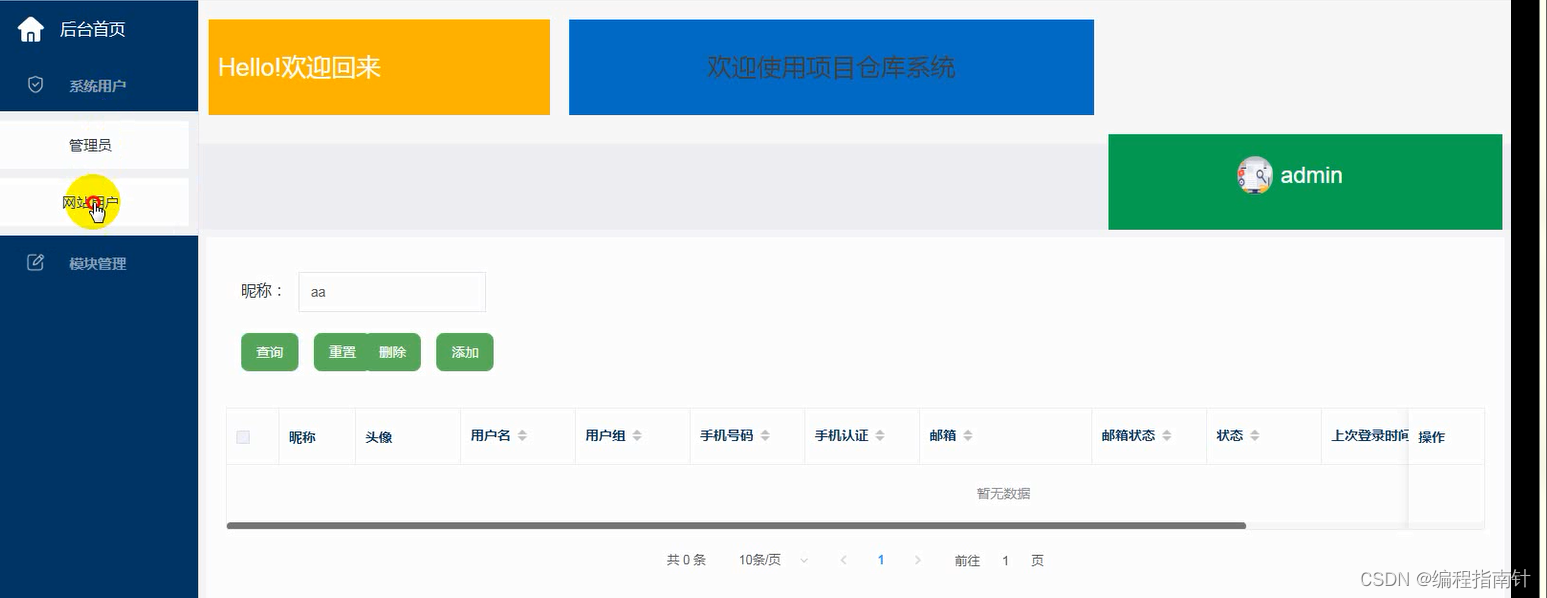Click the 昵称 search input field
This screenshot has height=598, width=1547.
tap(392, 292)
